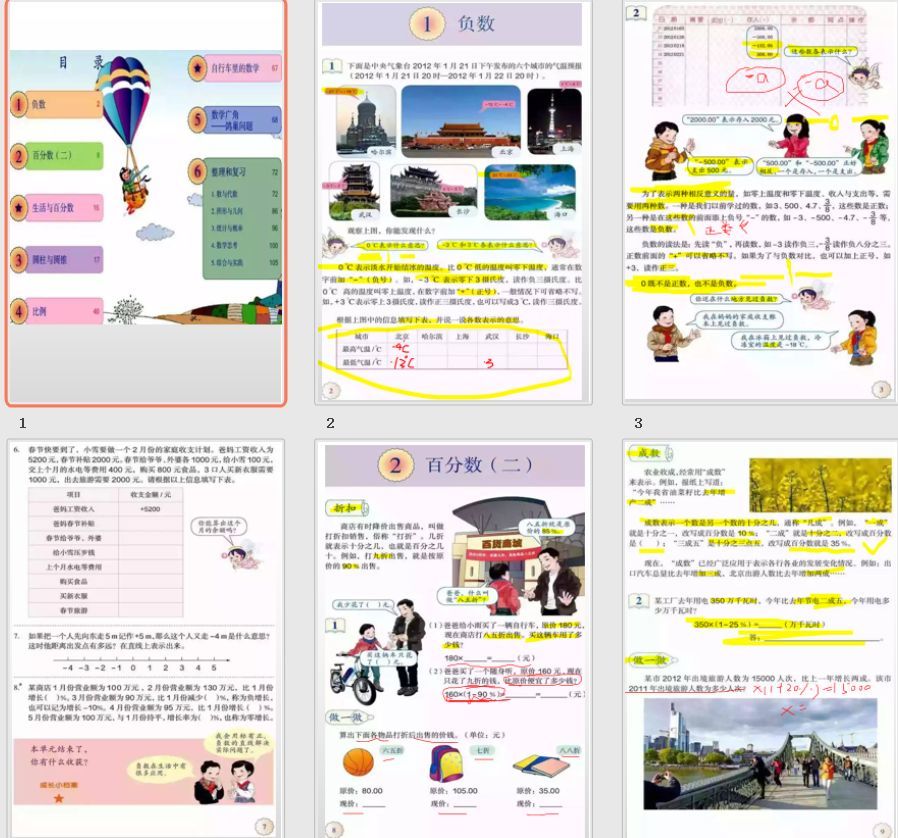The width and height of the screenshot is (898, 838).
Task: Select the 百分数(二) contents entry
Action: pos(57,156)
